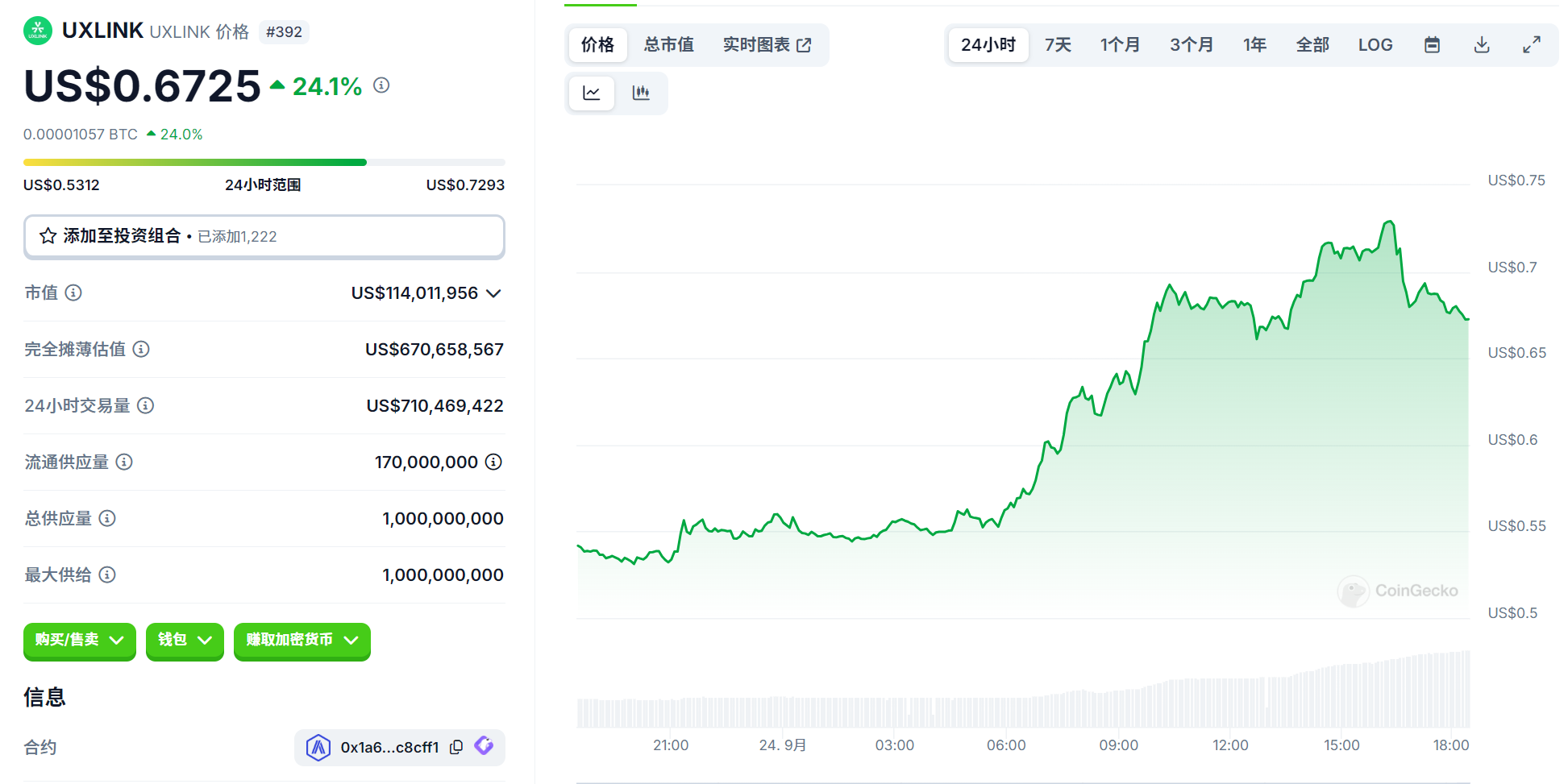
Task: Click the 24-hour range progress bar
Action: click(x=264, y=163)
